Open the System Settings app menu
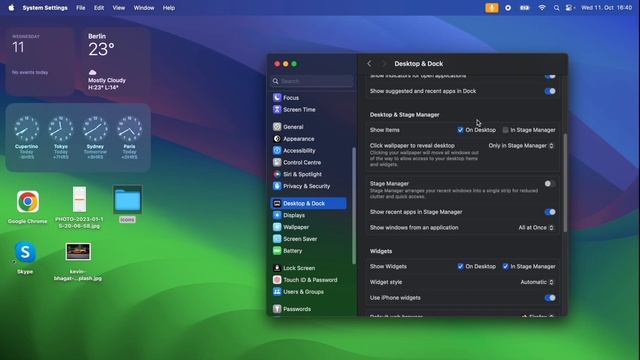Viewport: 640px width, 360px height. (45, 8)
